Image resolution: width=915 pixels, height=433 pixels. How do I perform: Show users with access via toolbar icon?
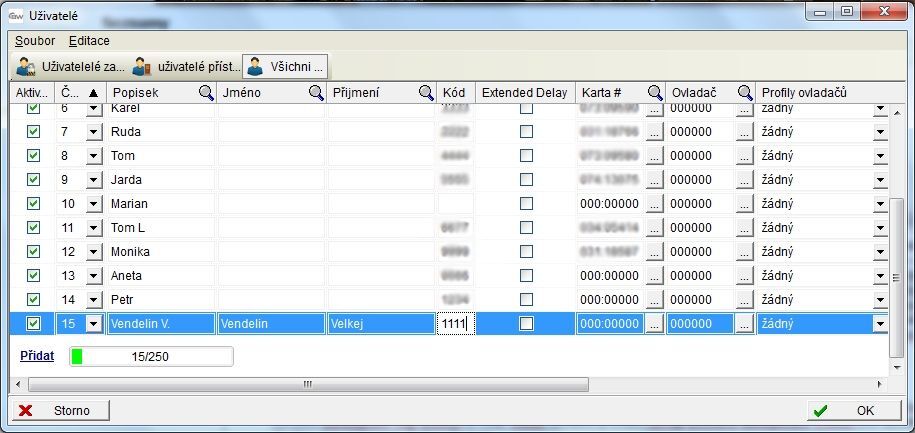[x=186, y=67]
